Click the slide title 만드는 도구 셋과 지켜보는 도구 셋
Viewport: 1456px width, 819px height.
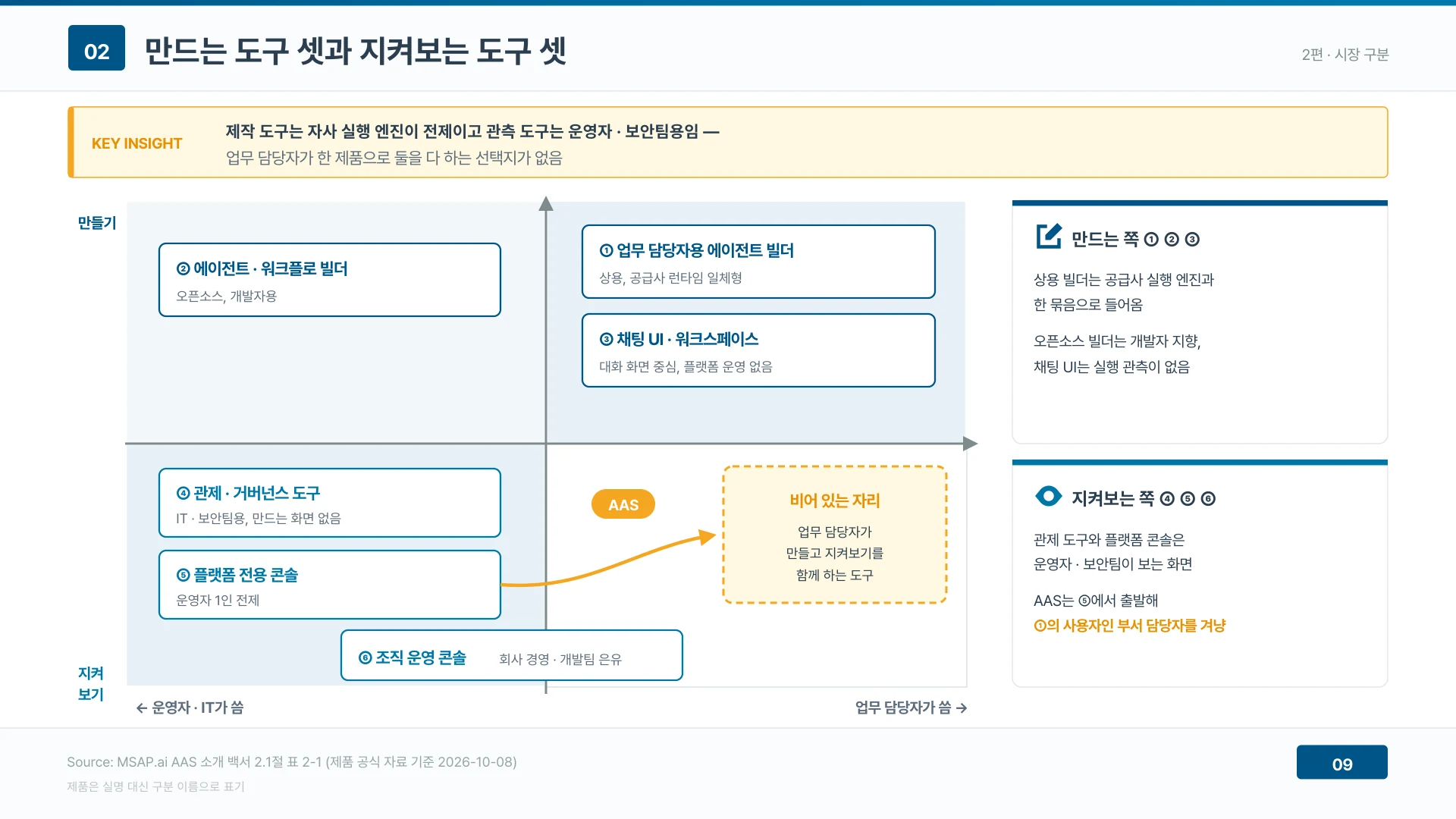point(356,50)
